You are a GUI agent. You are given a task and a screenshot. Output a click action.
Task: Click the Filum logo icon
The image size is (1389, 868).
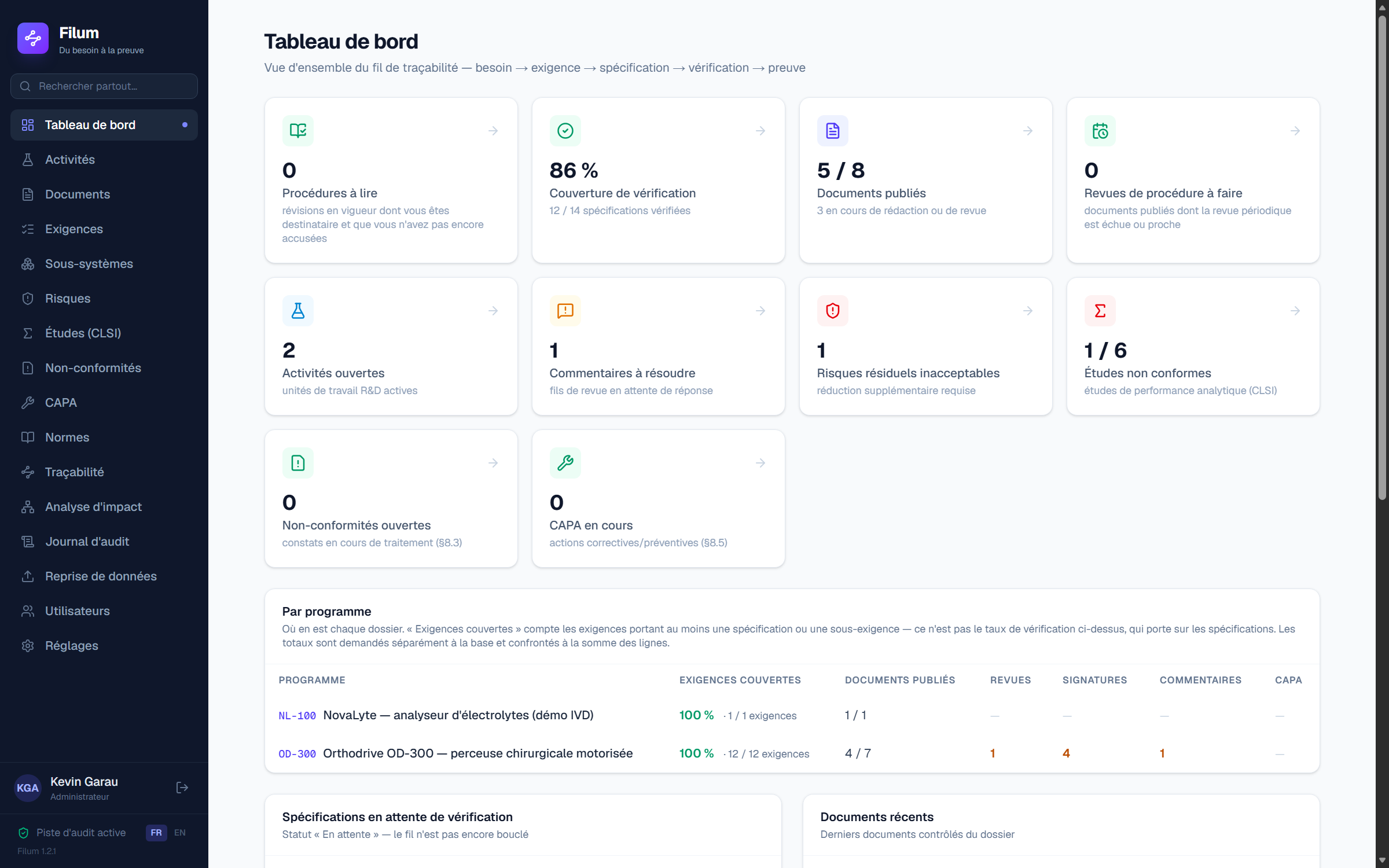pyautogui.click(x=33, y=39)
